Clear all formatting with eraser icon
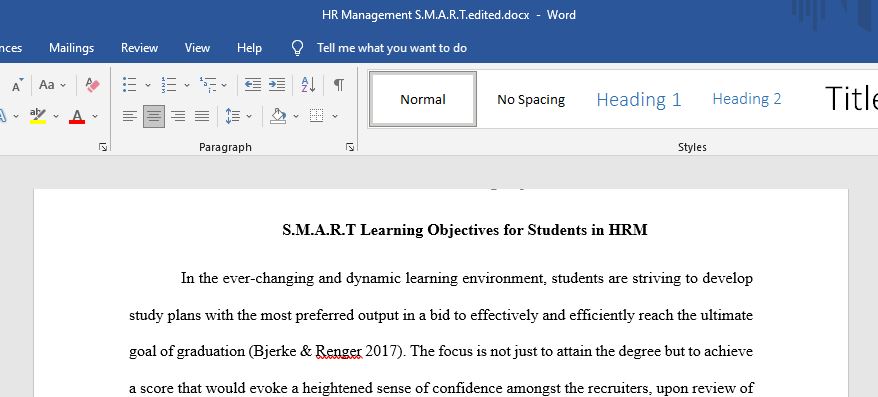The width and height of the screenshot is (878, 397). [92, 85]
